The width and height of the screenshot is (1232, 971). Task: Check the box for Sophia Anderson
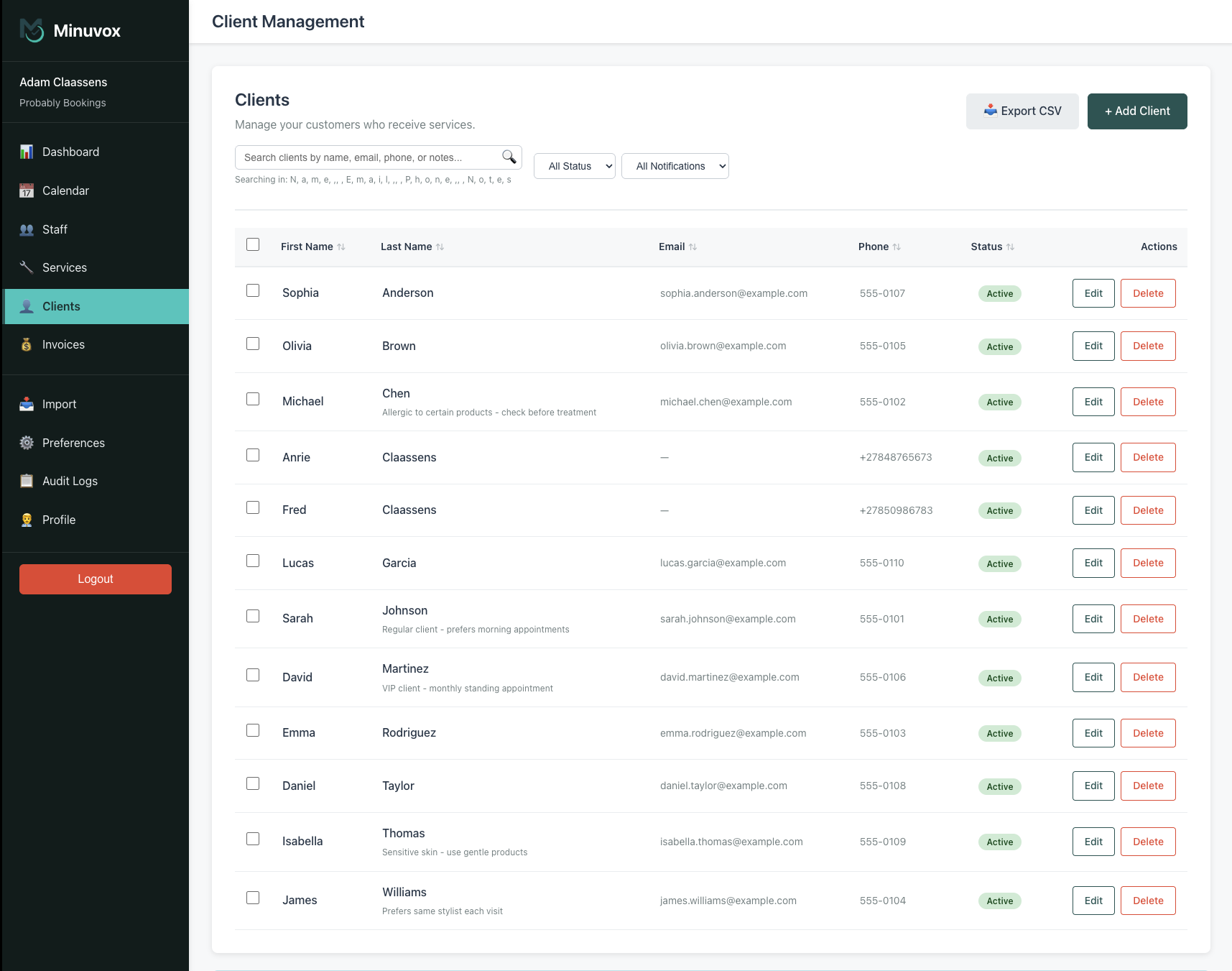tap(253, 290)
